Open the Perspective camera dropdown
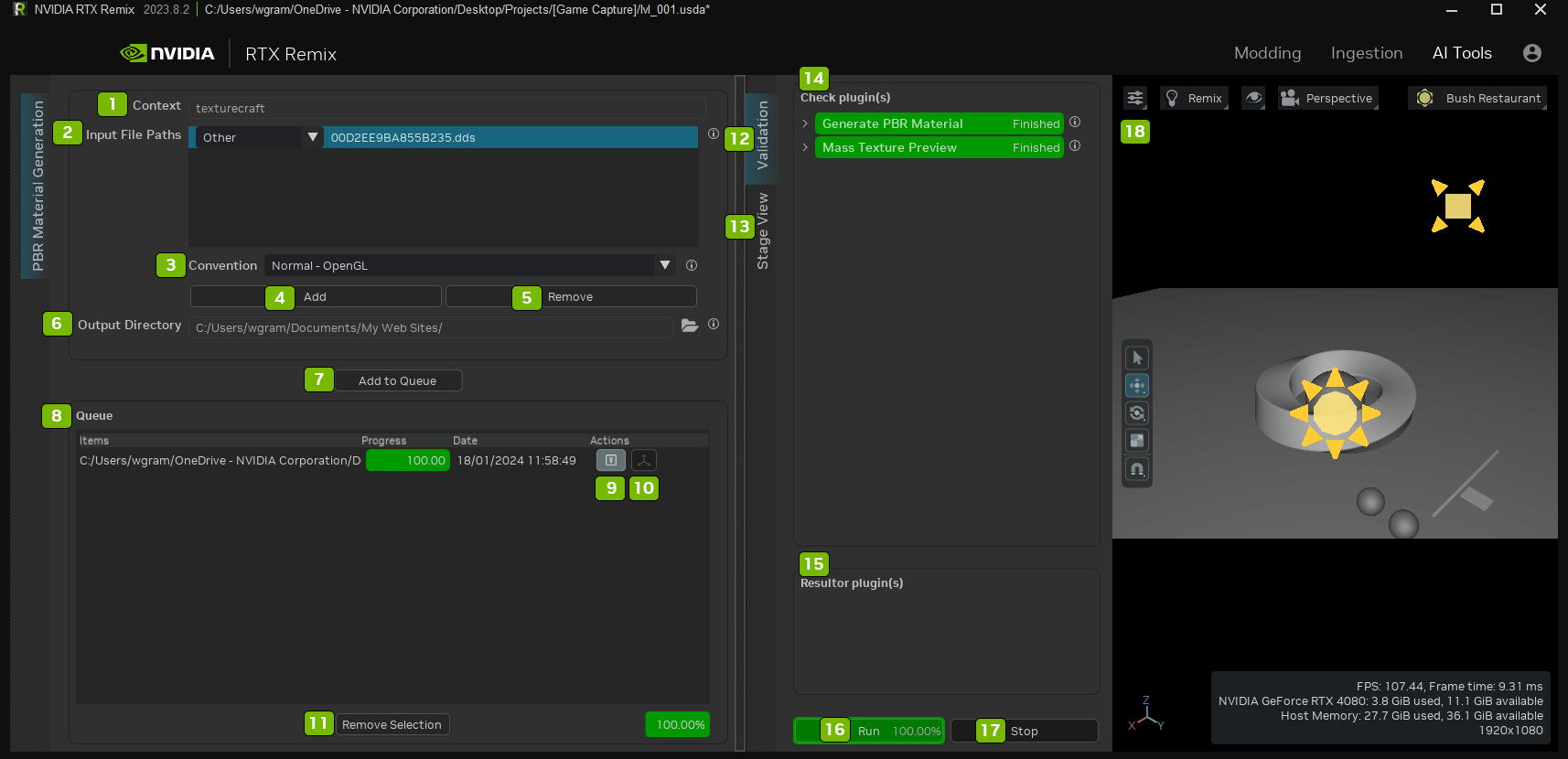The height and width of the screenshot is (759, 1568). click(1327, 98)
